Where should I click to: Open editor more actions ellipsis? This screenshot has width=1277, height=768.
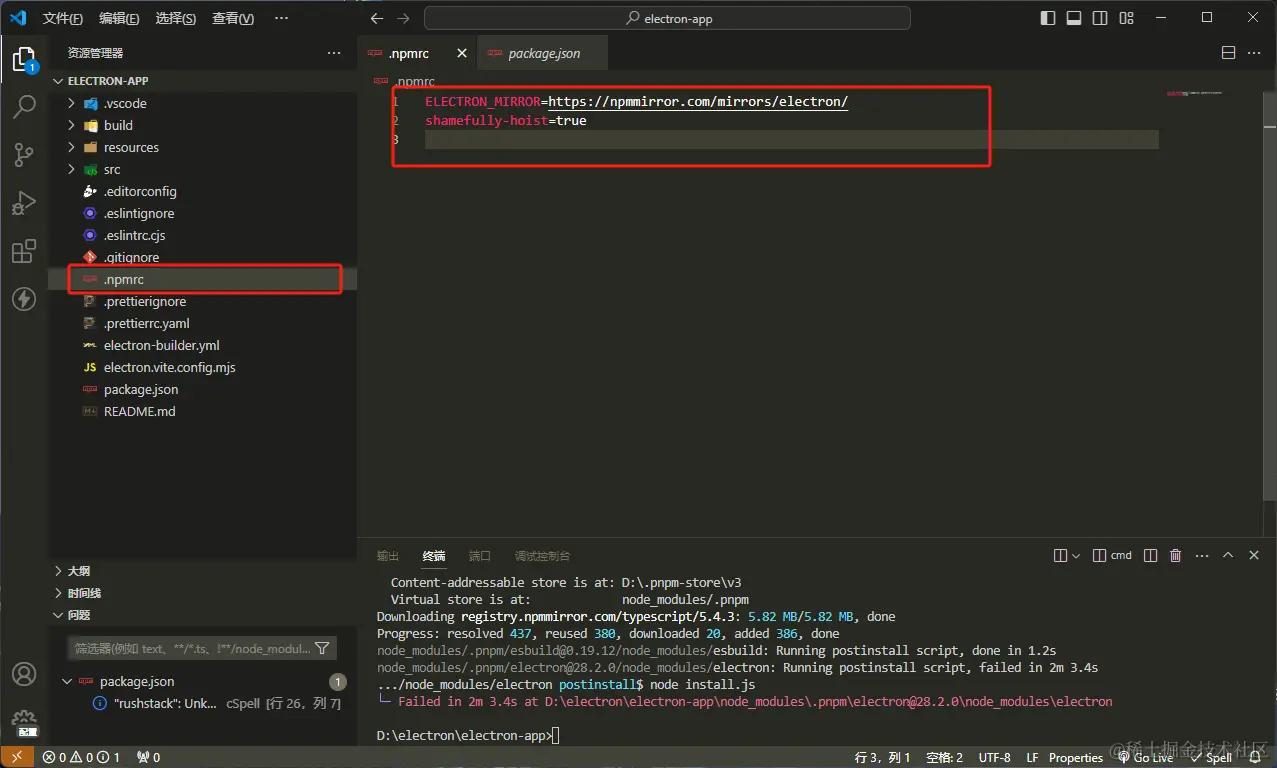(1255, 53)
